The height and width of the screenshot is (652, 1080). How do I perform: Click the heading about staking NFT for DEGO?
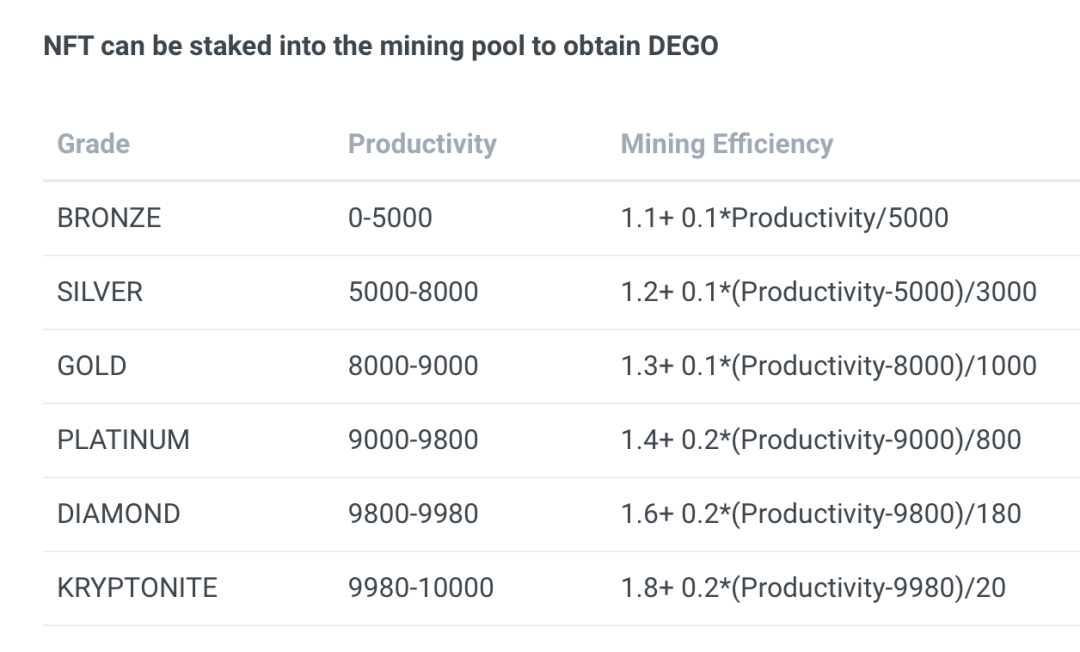pyautogui.click(x=380, y=47)
